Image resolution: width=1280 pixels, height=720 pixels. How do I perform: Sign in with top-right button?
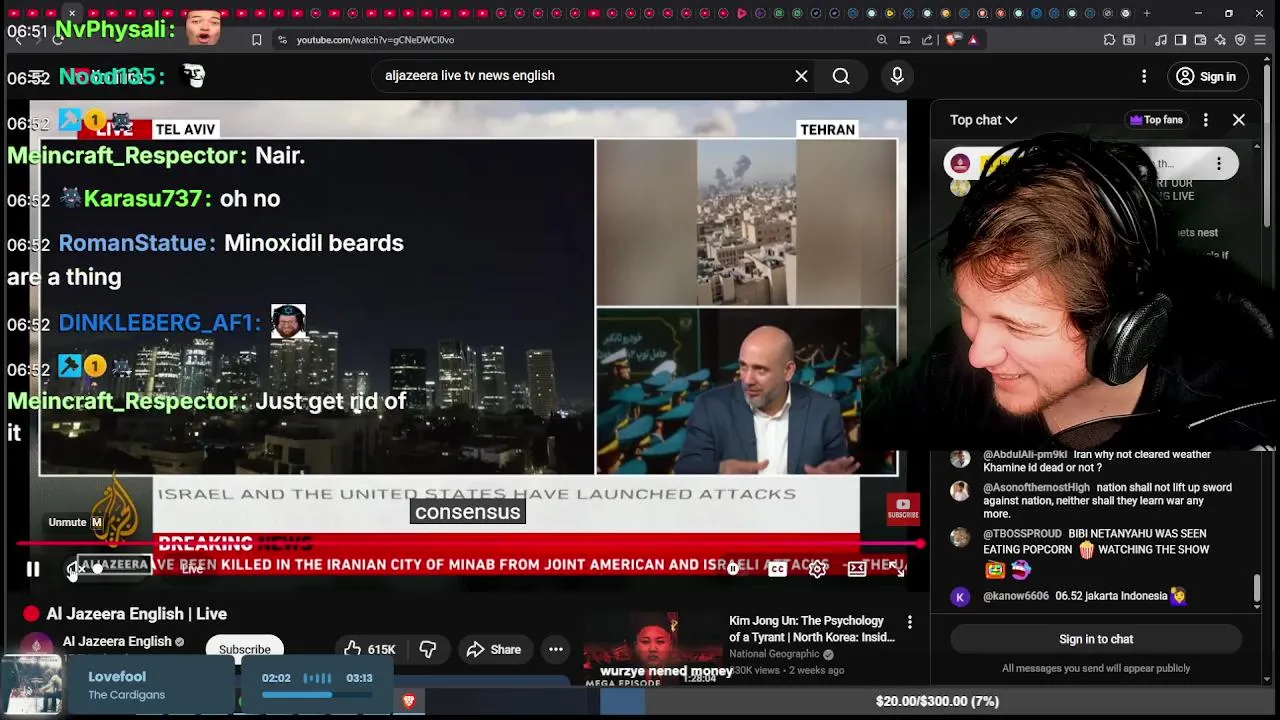(1206, 76)
